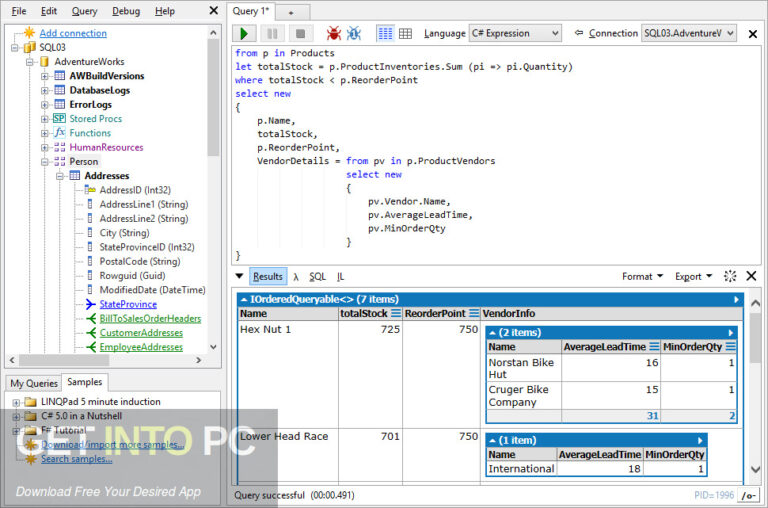Click the blue bug debugger icon
Screen dimensions: 768x508
(354, 33)
